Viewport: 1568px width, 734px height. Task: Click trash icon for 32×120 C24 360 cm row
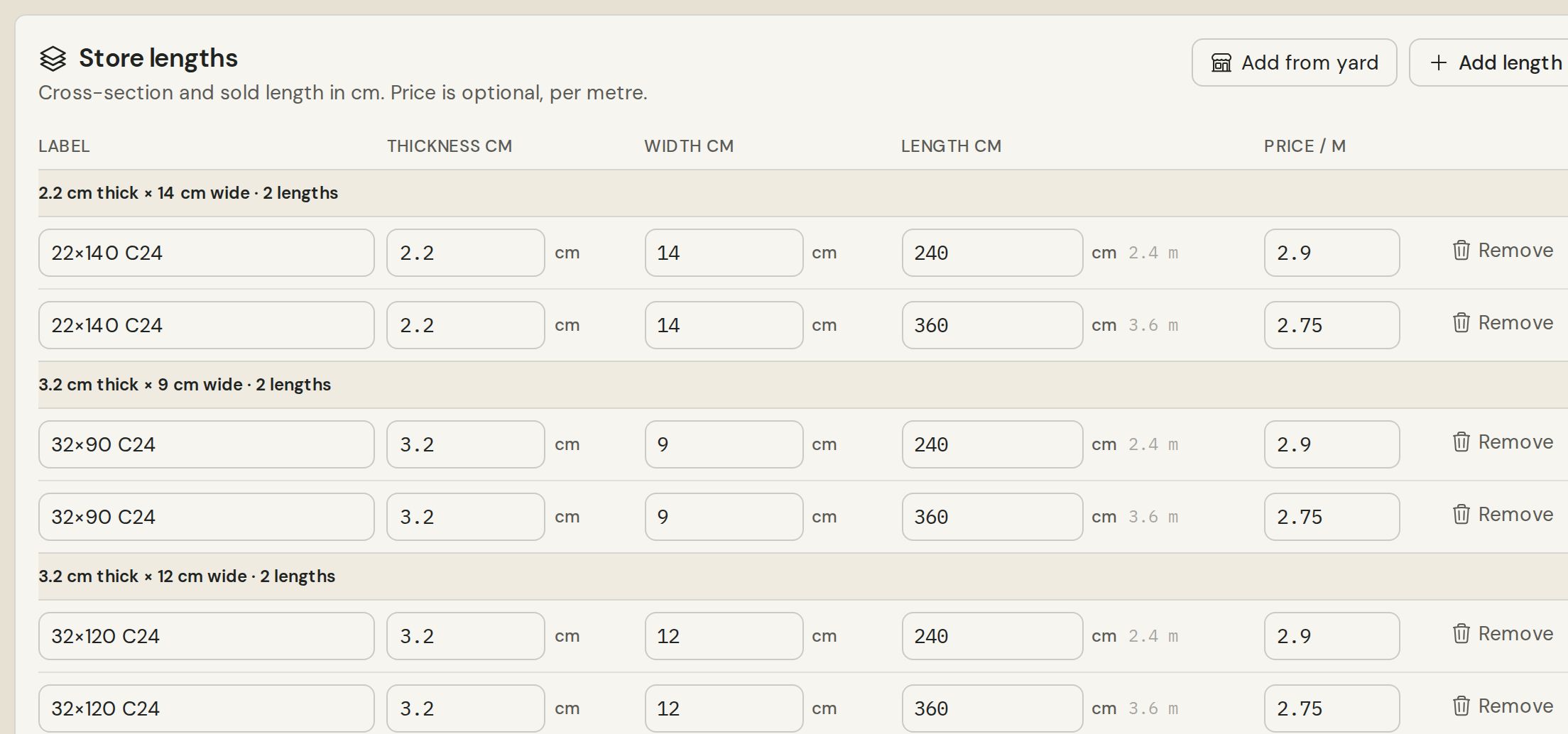click(1461, 706)
